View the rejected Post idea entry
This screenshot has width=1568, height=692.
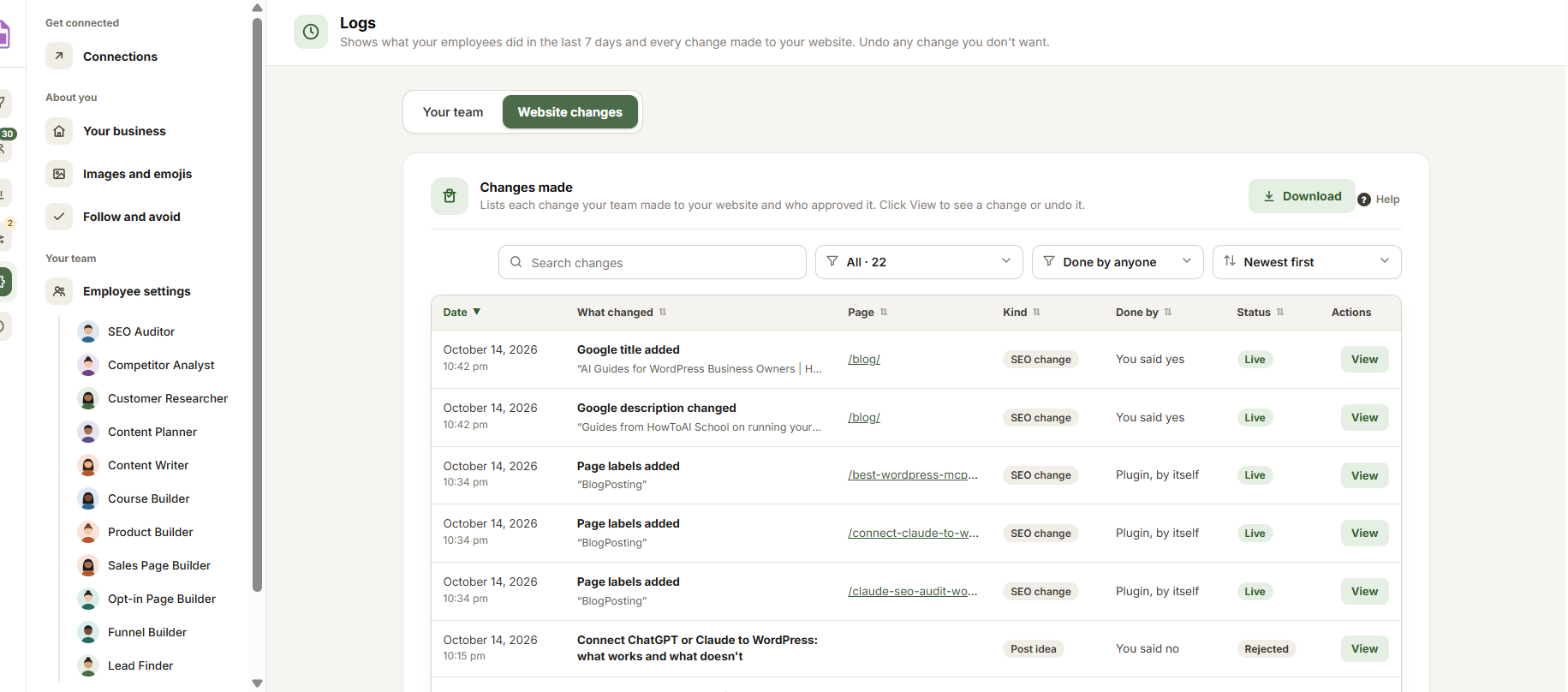pos(1364,648)
